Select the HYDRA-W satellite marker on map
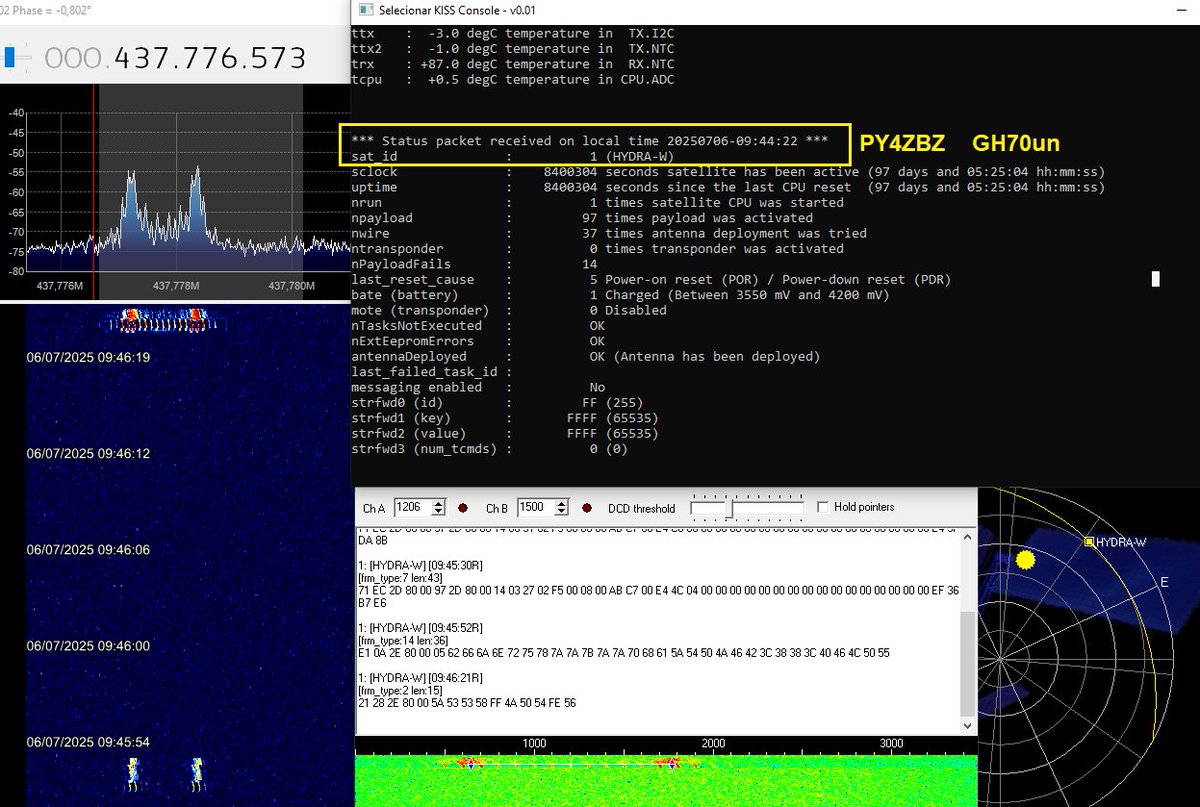 click(x=1088, y=542)
